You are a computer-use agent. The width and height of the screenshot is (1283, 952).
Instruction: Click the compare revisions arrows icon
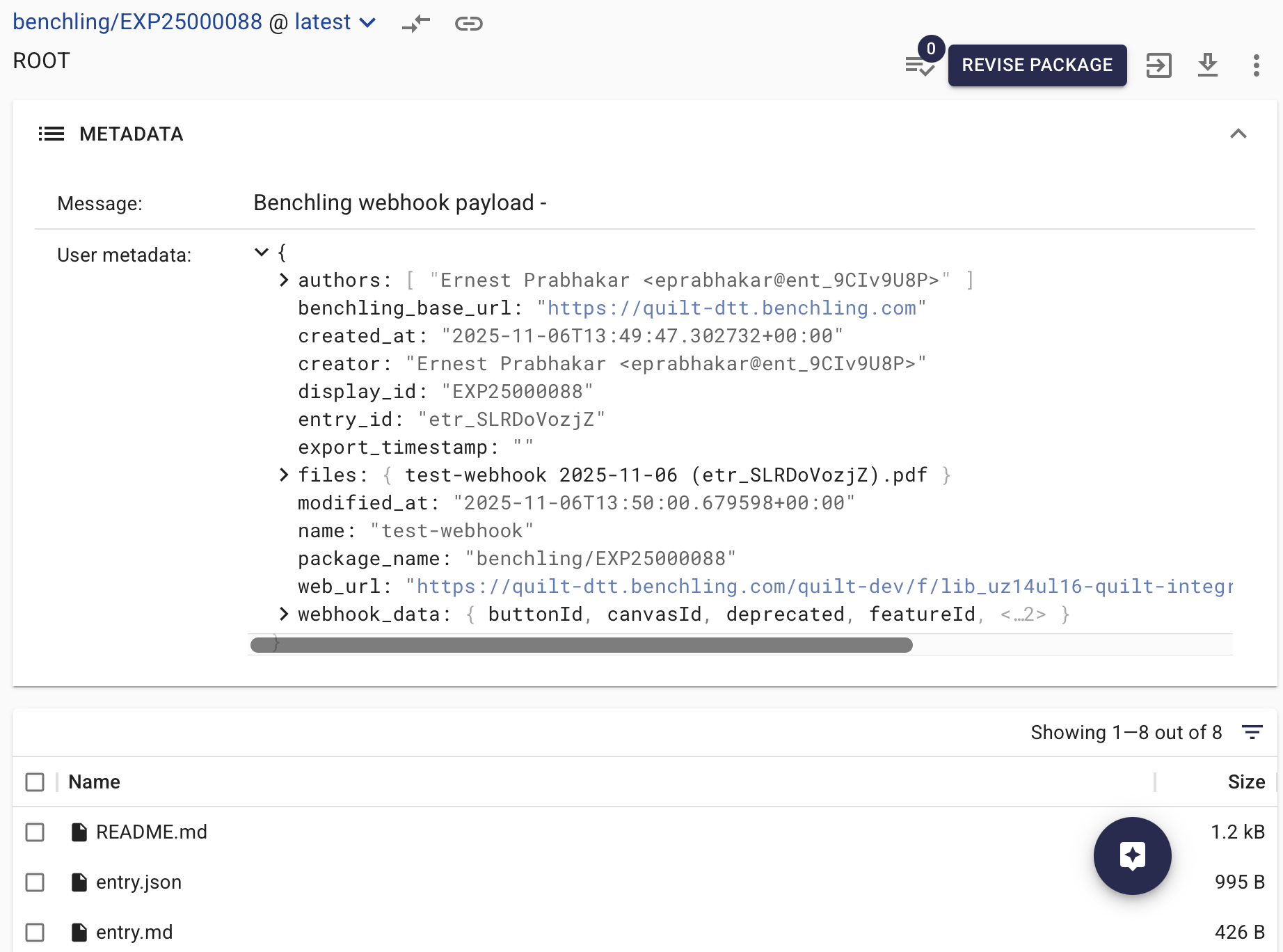(416, 24)
